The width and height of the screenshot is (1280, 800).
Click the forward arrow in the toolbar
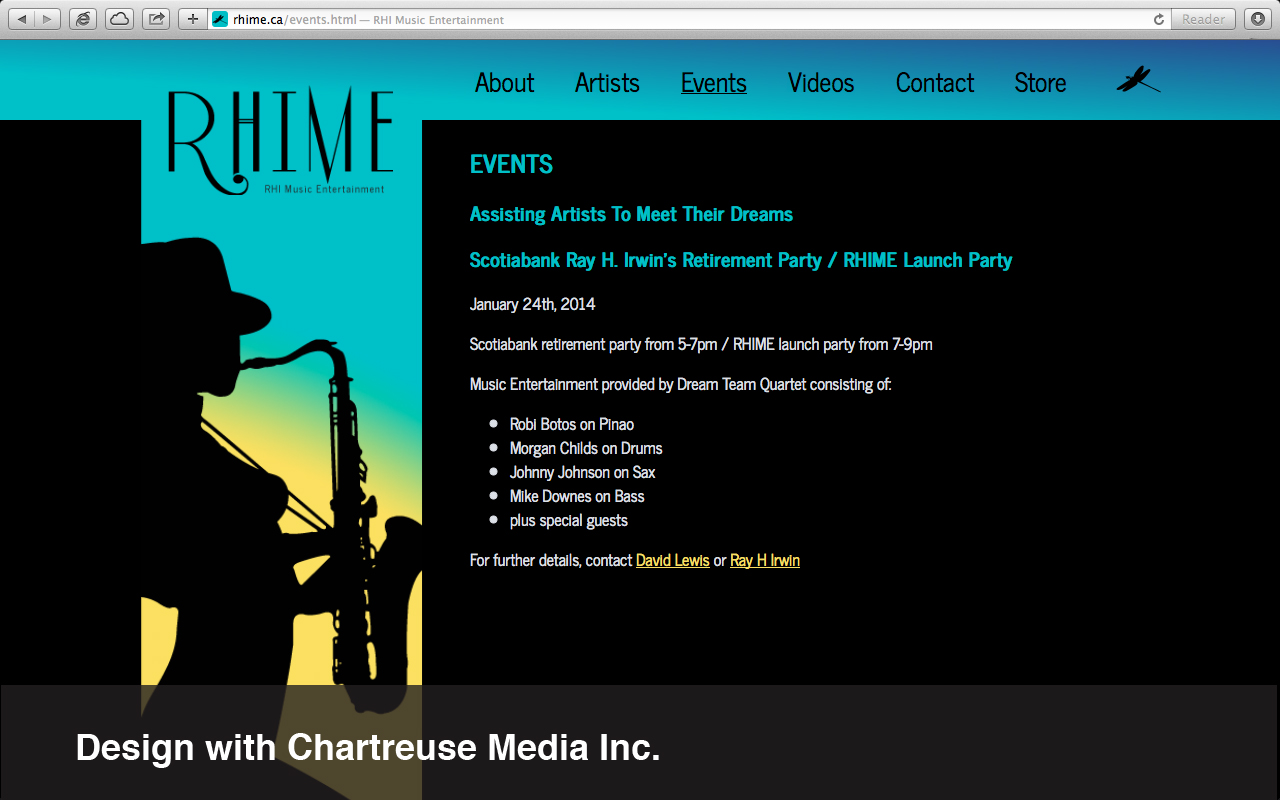(47, 19)
